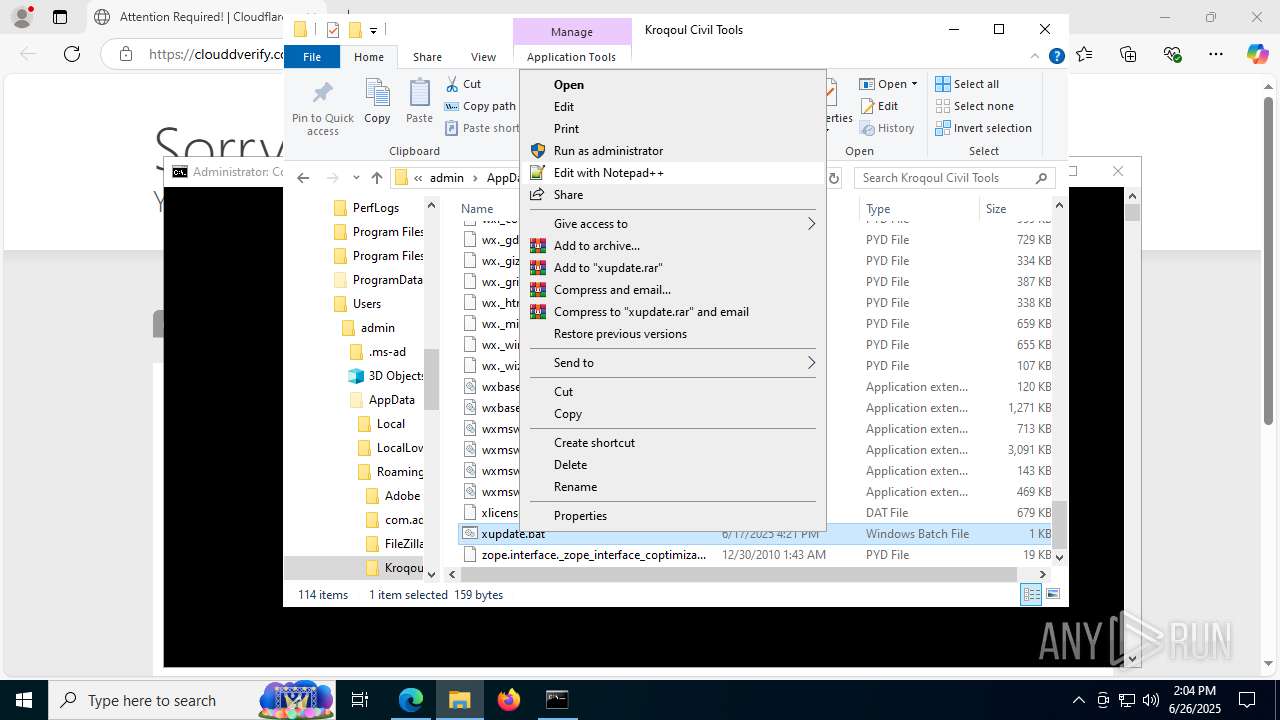Image resolution: width=1280 pixels, height=720 pixels.
Task: Open the volume control in tray
Action: [x=1151, y=700]
